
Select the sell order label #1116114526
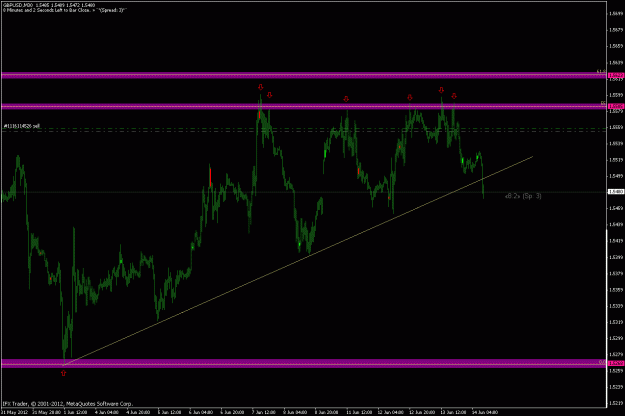click(x=22, y=126)
